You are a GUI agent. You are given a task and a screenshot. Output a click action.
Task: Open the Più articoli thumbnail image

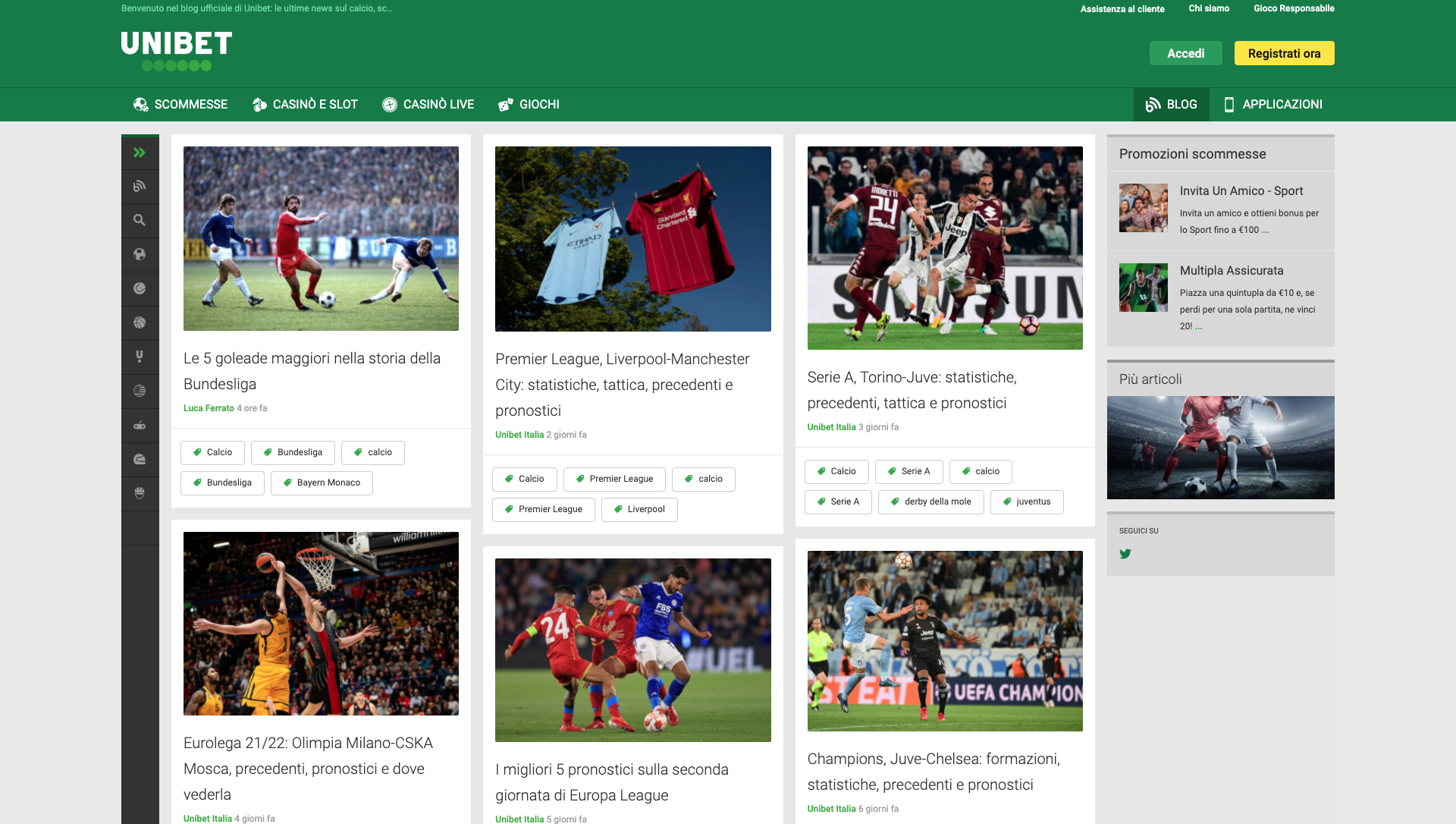click(1221, 448)
